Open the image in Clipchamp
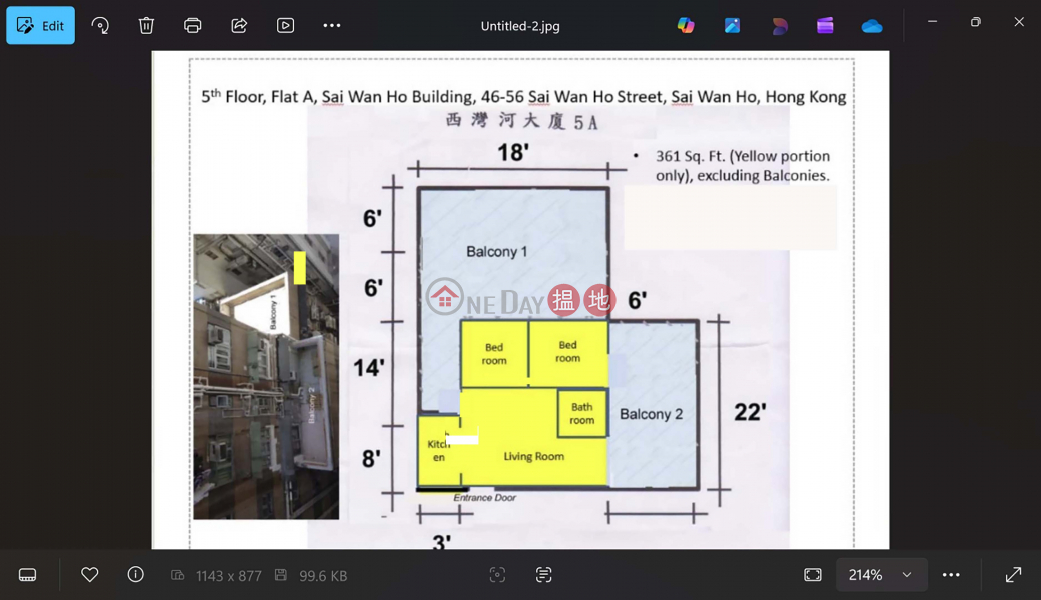1041x600 pixels. (x=825, y=25)
